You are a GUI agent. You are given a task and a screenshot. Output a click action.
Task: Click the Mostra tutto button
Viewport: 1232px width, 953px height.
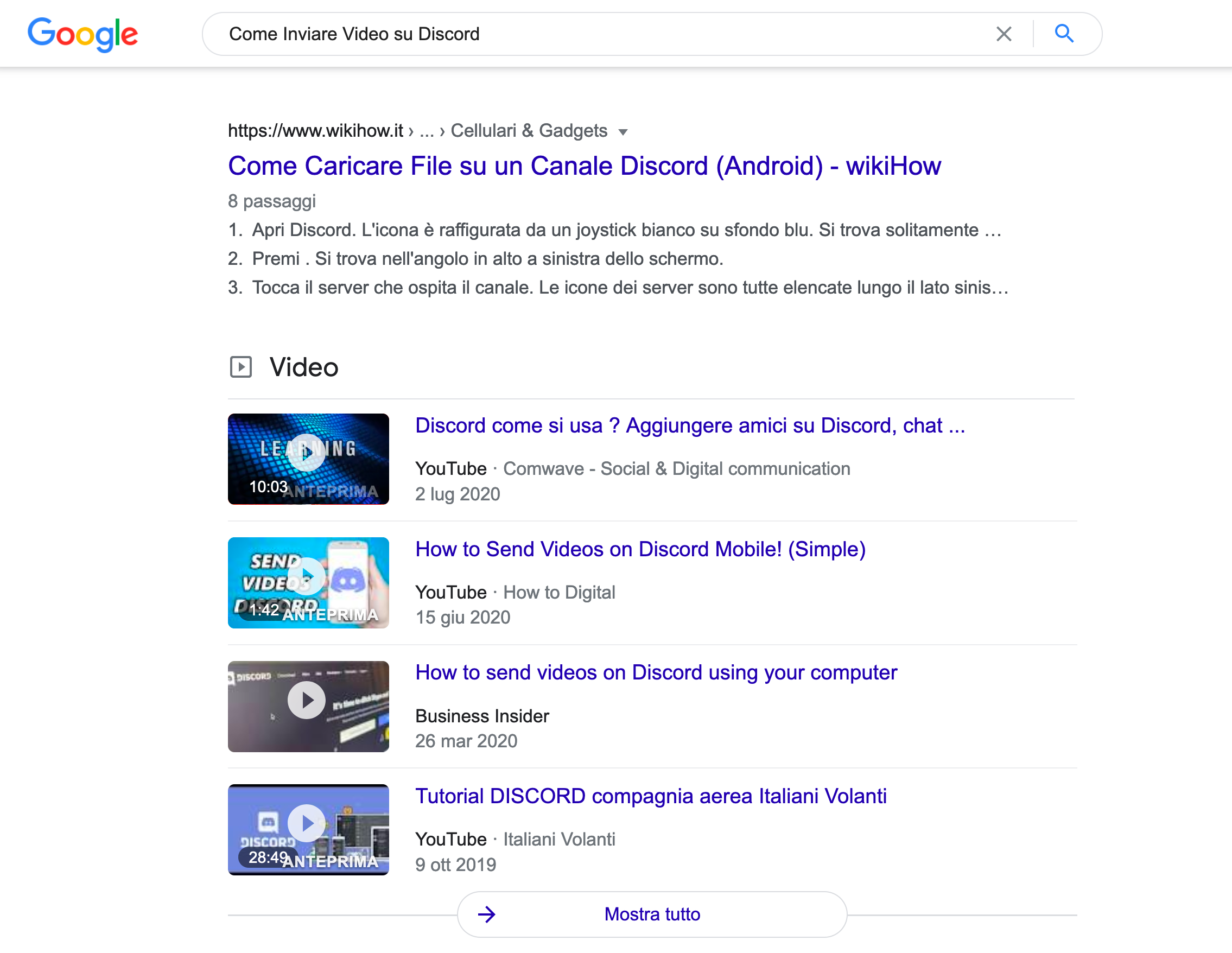tap(652, 914)
